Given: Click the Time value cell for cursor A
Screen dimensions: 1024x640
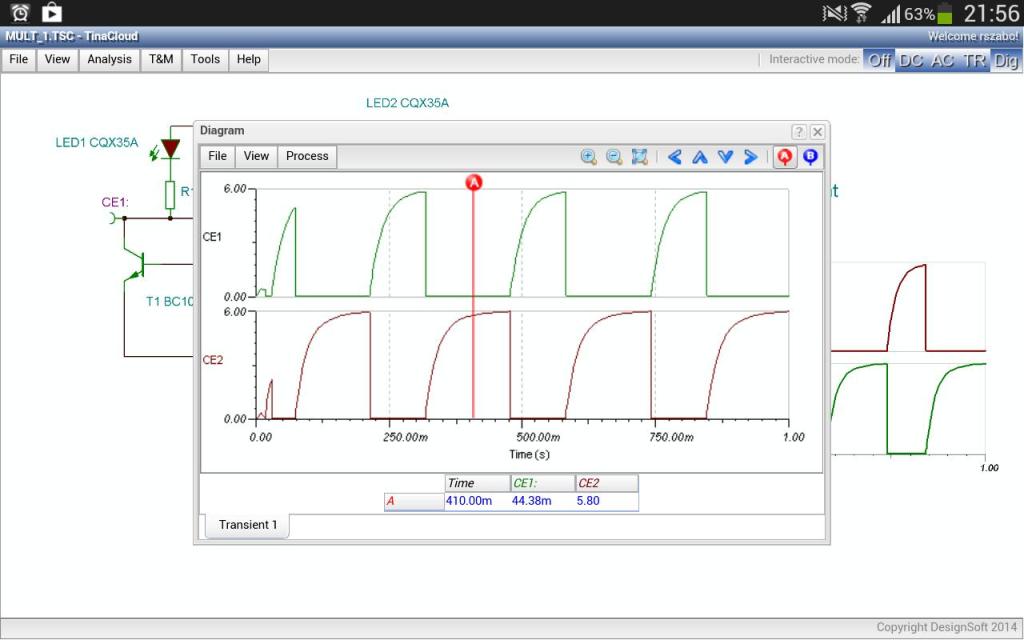Looking at the screenshot, I should (x=477, y=501).
